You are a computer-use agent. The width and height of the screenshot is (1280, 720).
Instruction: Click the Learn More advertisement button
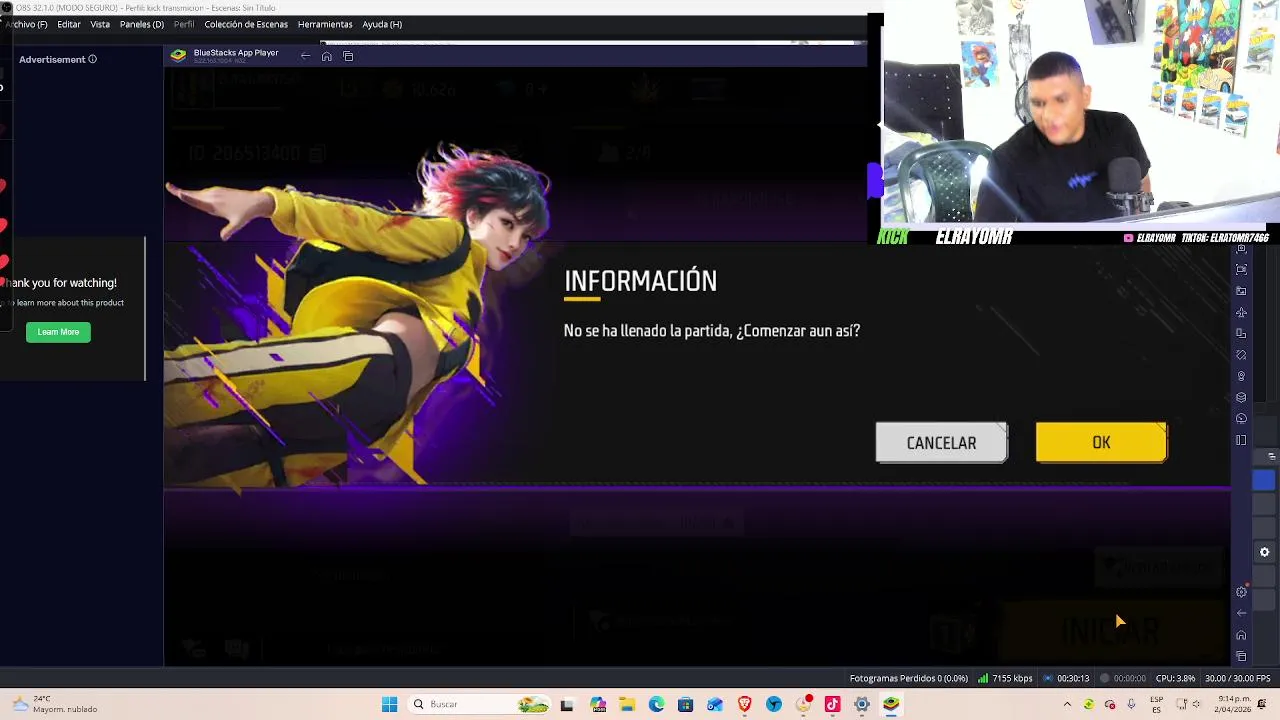coord(58,331)
